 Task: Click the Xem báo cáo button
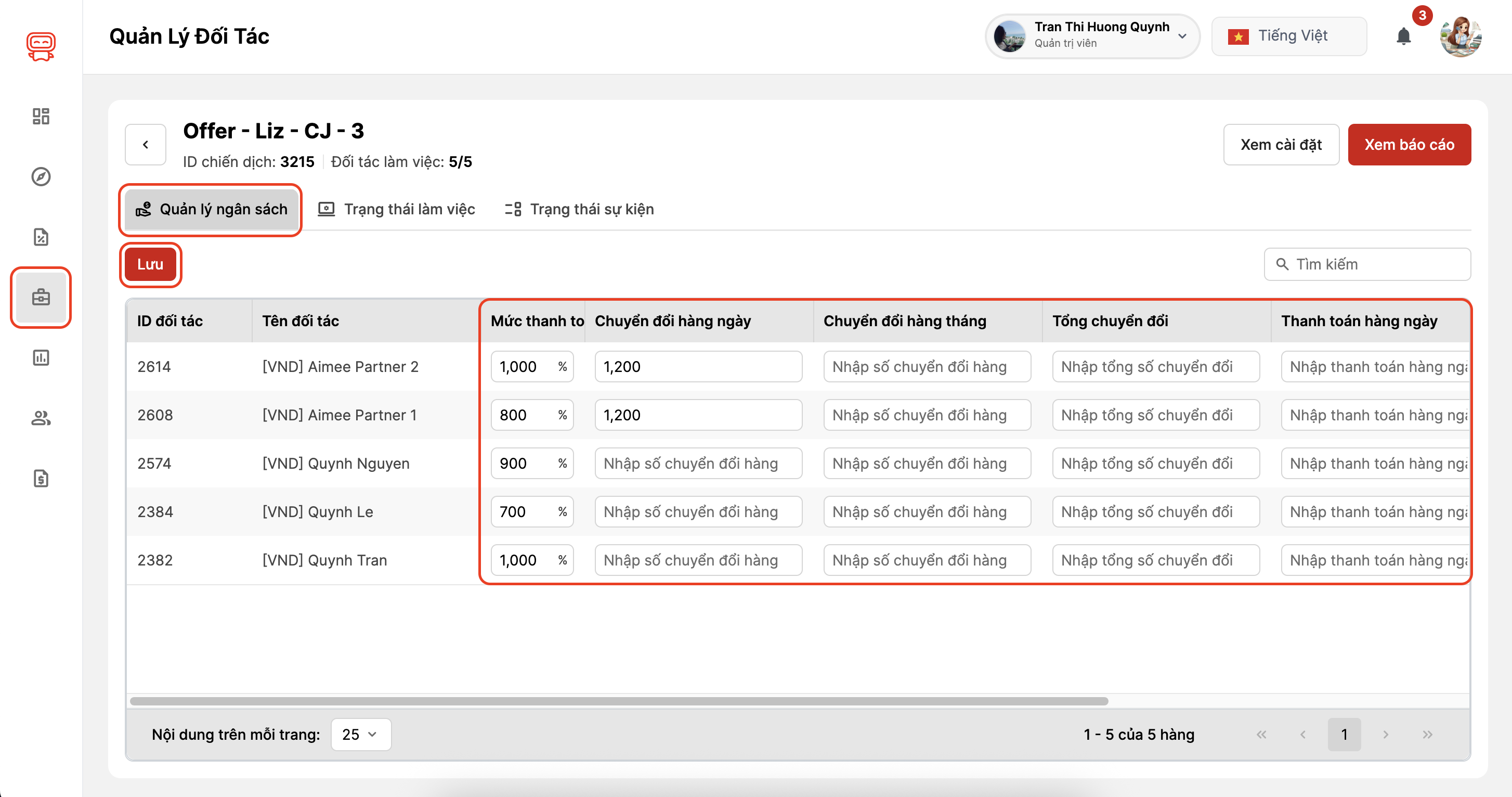(1409, 145)
